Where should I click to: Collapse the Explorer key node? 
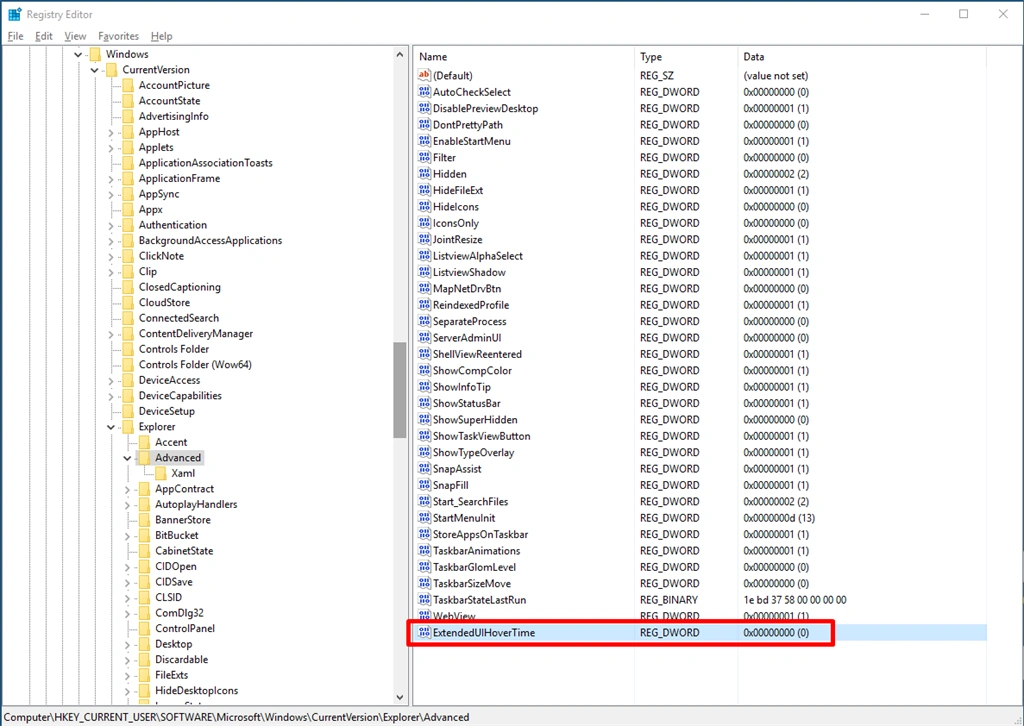(111, 427)
